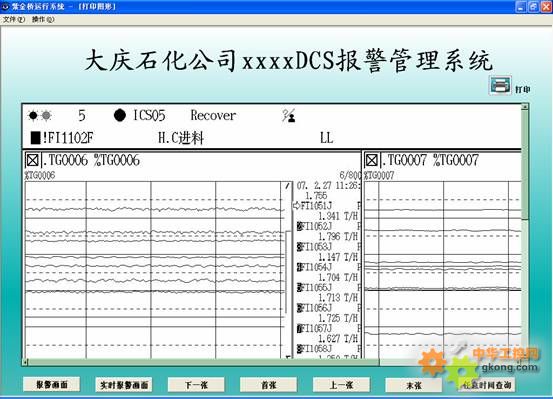Click the user icon after Recover
Viewport: 553px width, 399px height.
coord(289,116)
